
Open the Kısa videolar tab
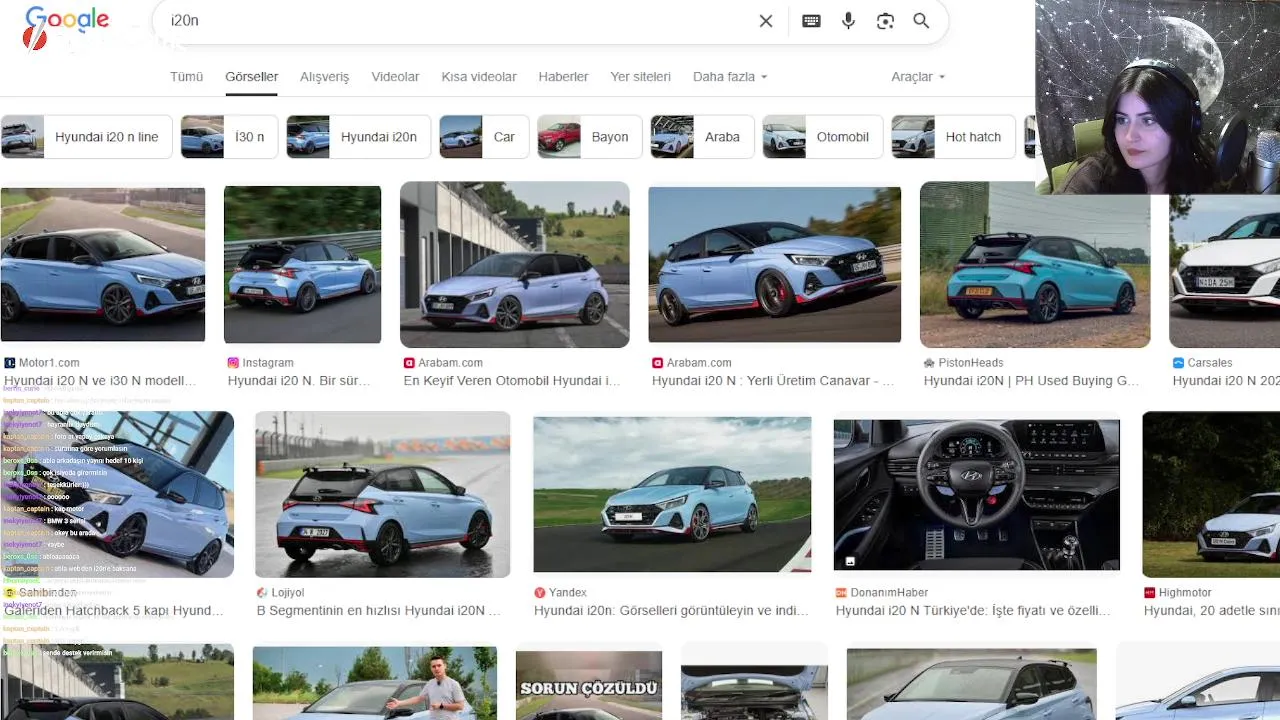click(479, 77)
